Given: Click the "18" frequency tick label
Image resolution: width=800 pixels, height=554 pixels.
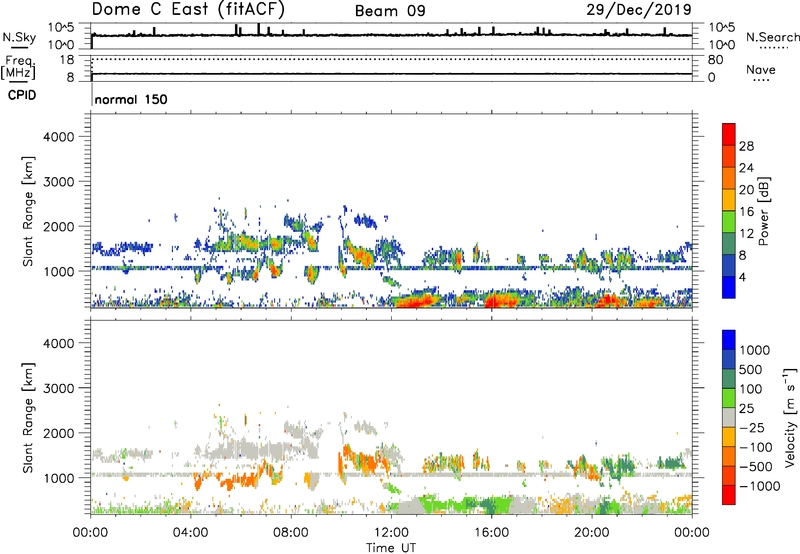Looking at the screenshot, I should (67, 60).
